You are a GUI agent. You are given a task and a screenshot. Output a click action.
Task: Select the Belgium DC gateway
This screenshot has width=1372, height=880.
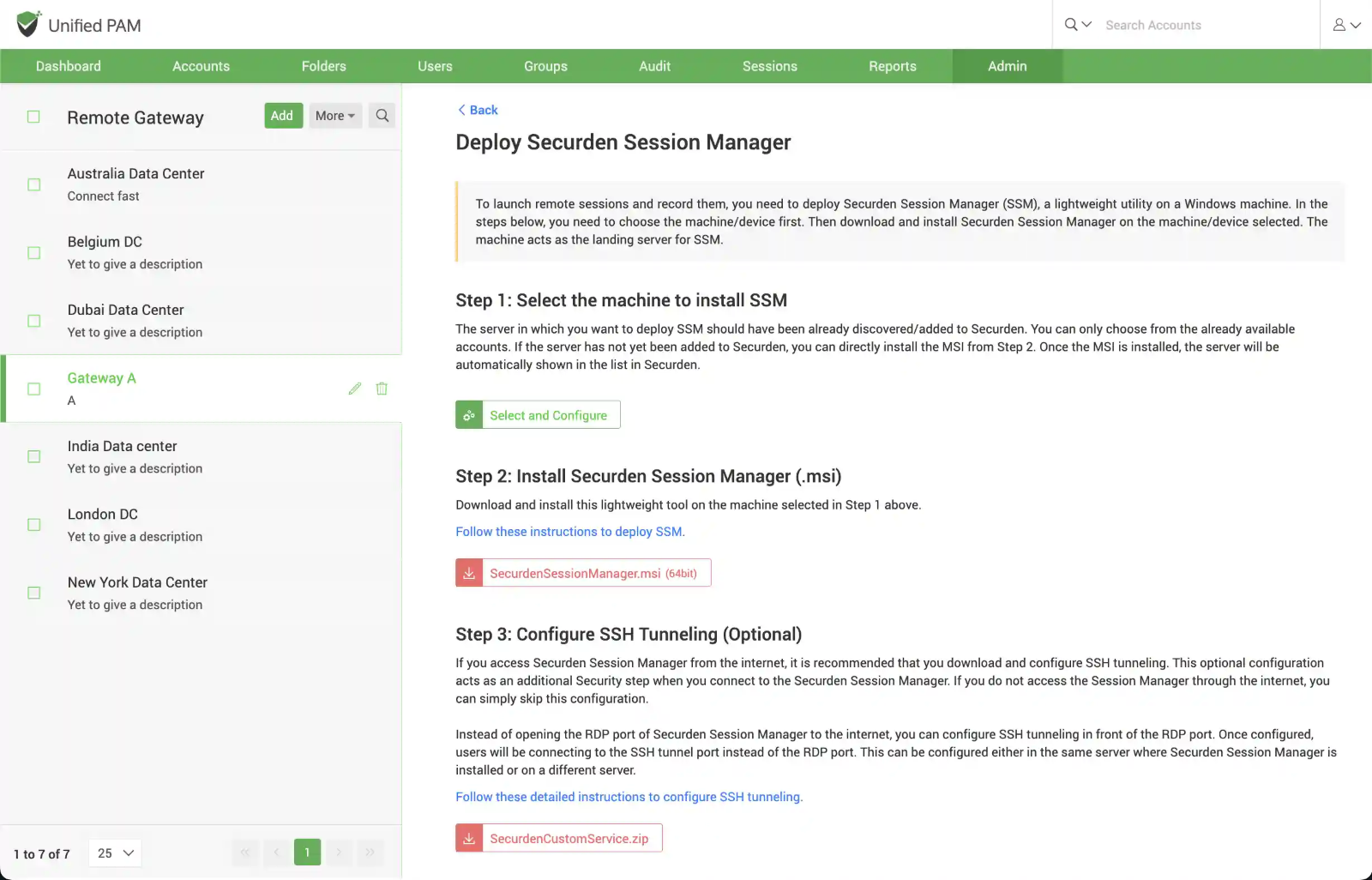pyautogui.click(x=202, y=253)
